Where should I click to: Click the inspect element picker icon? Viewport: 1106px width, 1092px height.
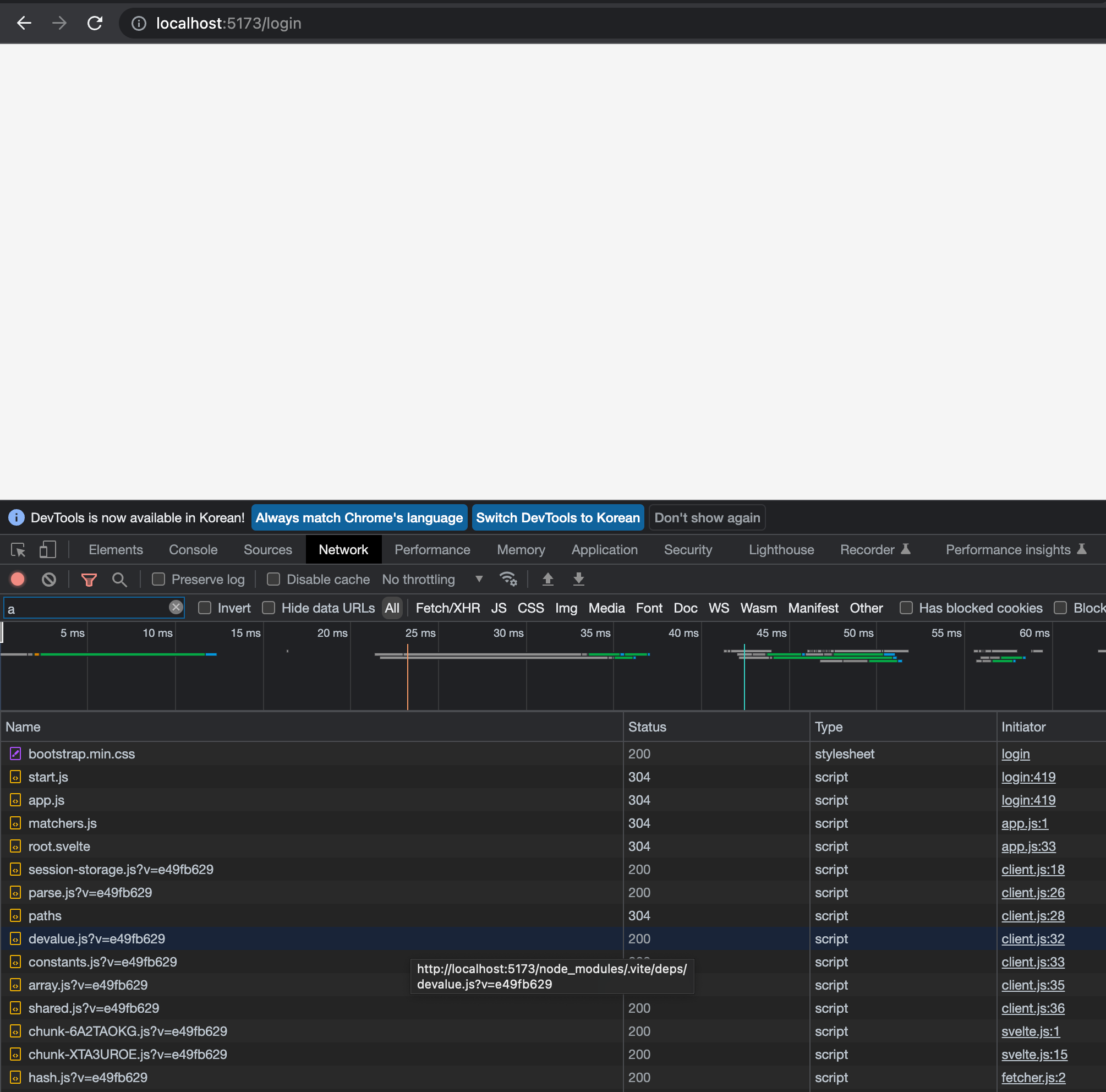[18, 550]
